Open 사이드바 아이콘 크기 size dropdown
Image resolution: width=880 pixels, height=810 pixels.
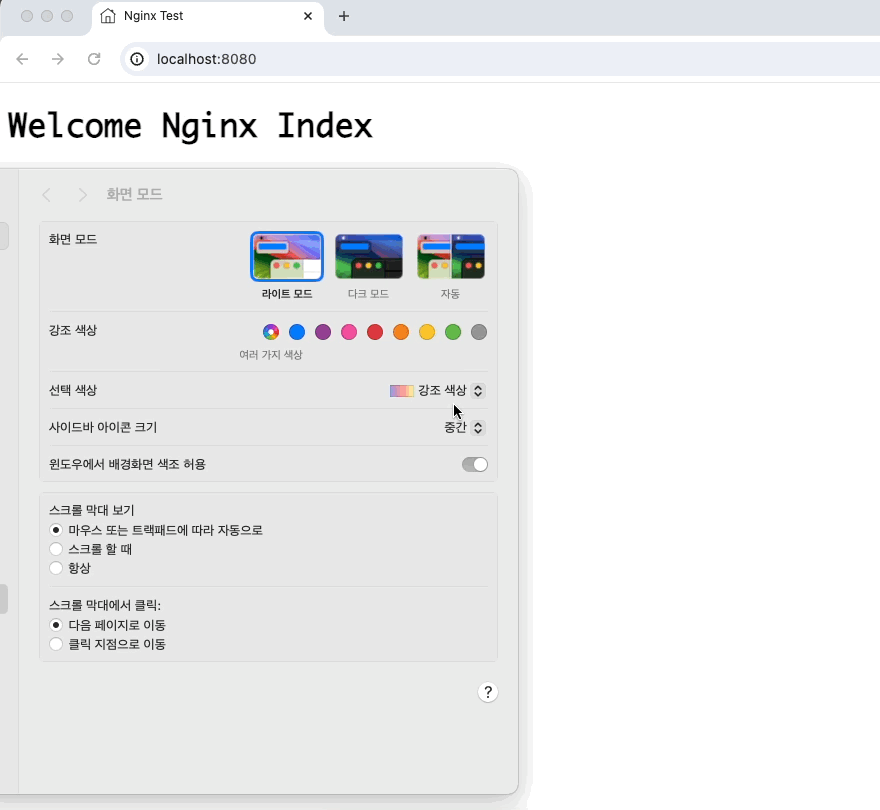tap(464, 427)
